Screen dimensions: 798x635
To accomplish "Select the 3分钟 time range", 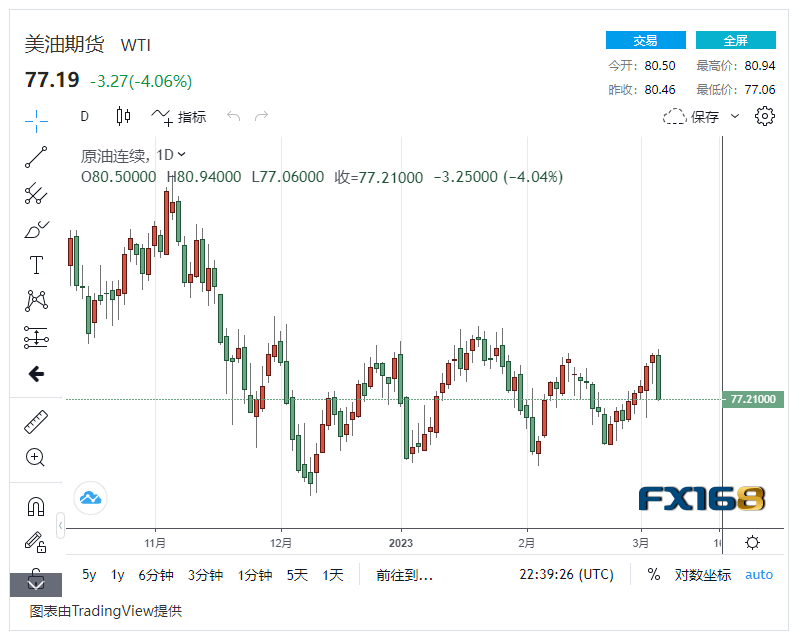I will coord(205,575).
